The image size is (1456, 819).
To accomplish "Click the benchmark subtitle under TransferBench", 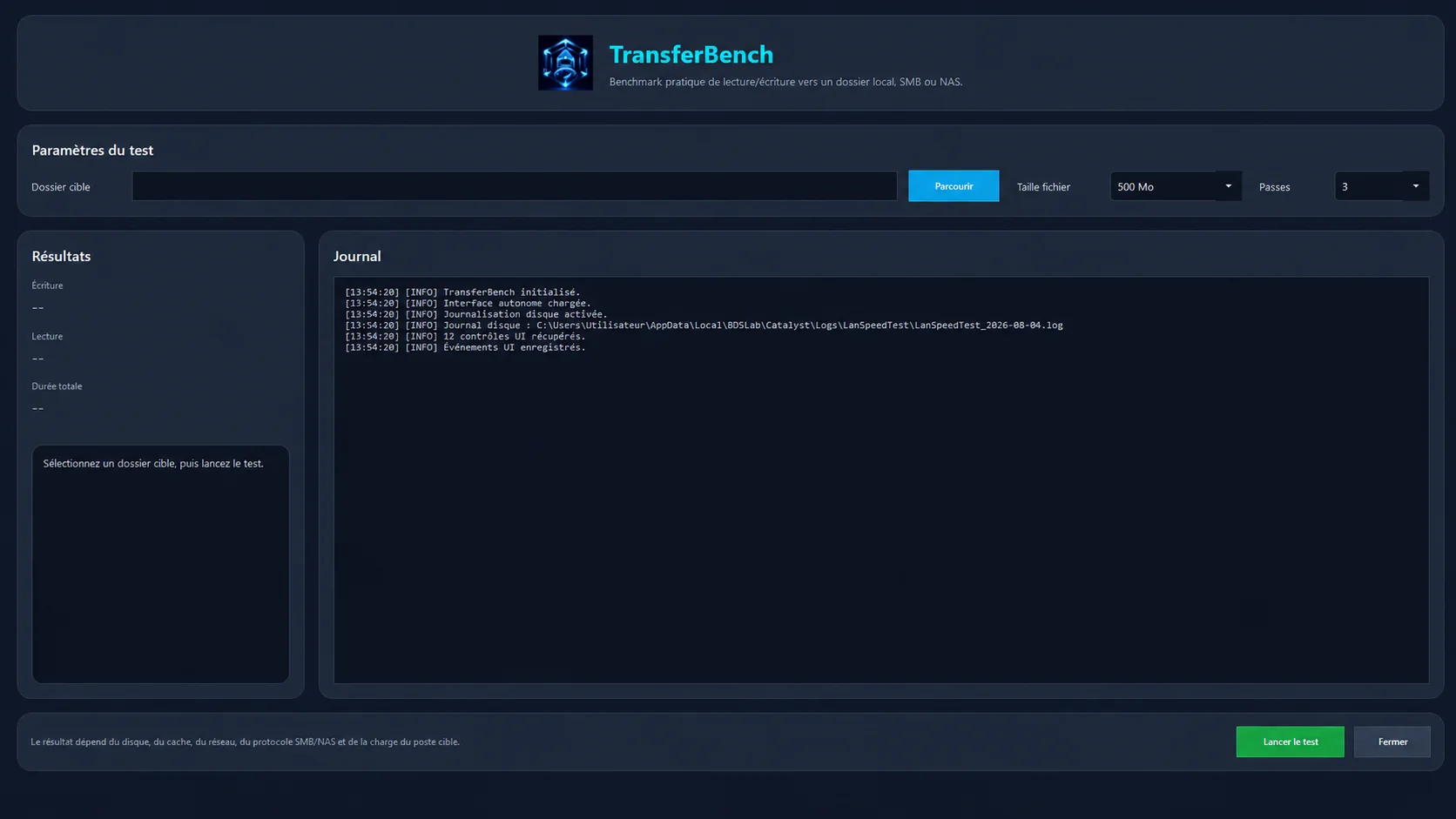I will (x=785, y=82).
